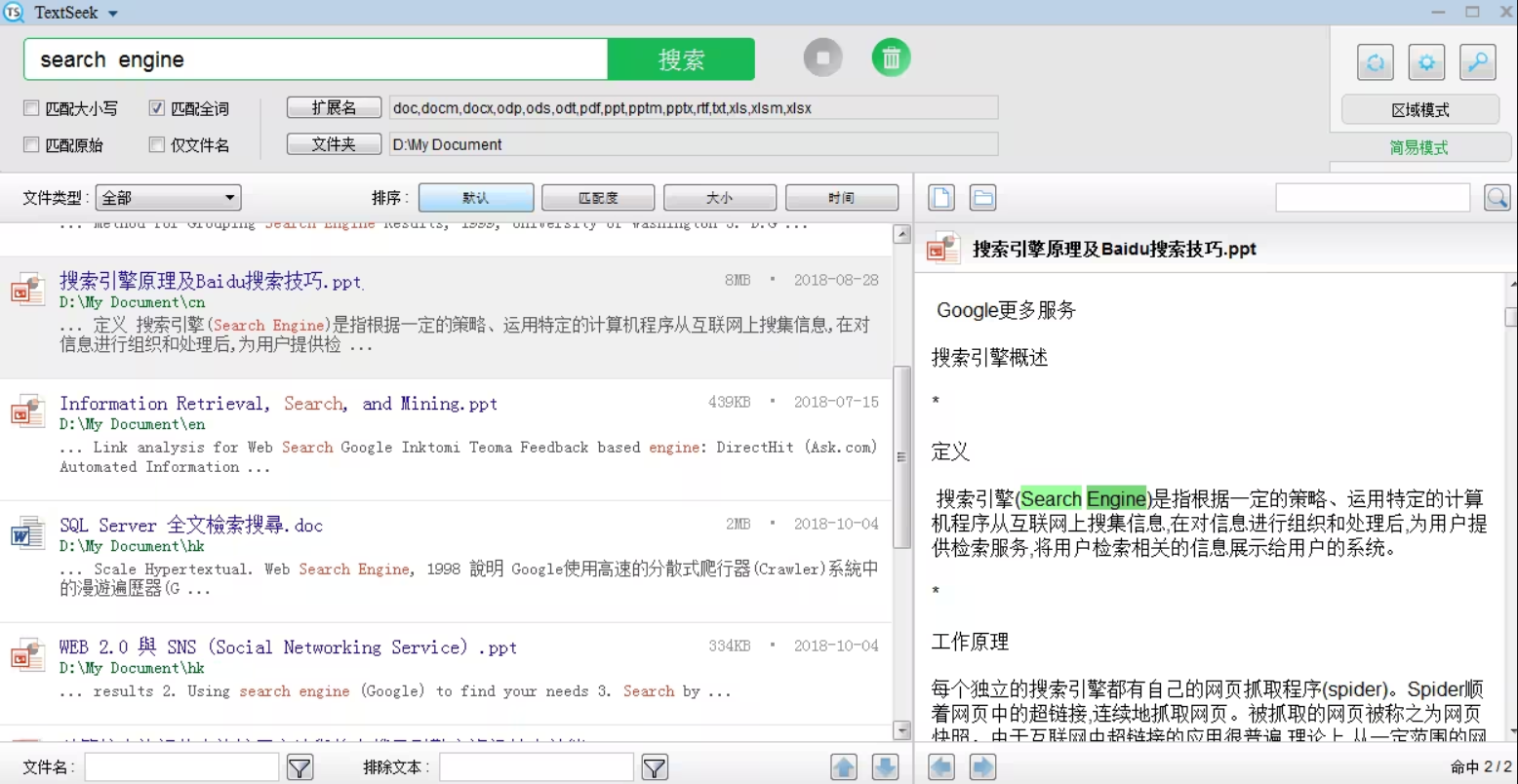Switch sorting to 匹配度 tab
The height and width of the screenshot is (784, 1518).
tap(597, 197)
